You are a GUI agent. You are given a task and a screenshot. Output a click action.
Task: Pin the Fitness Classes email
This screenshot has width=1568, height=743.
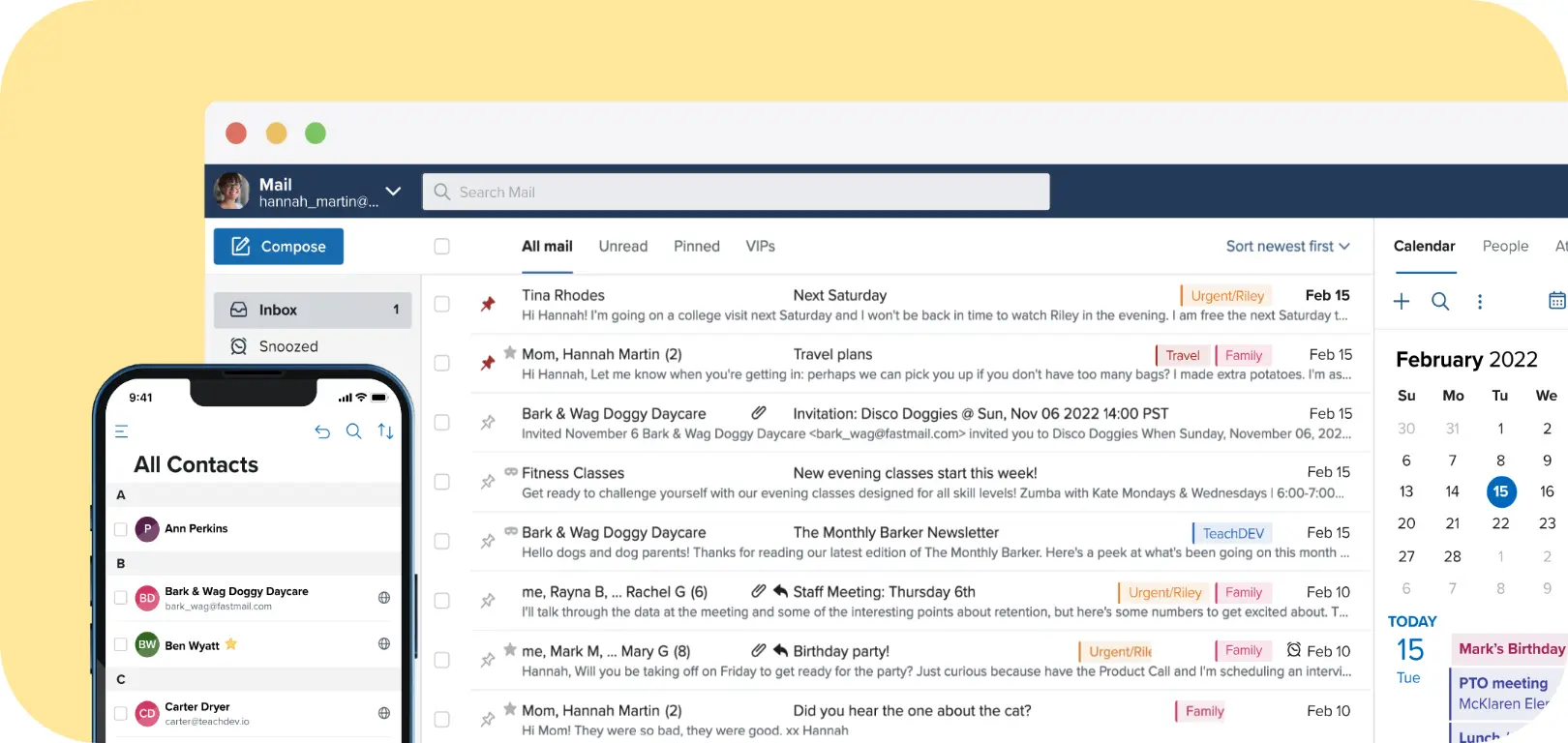tap(488, 482)
